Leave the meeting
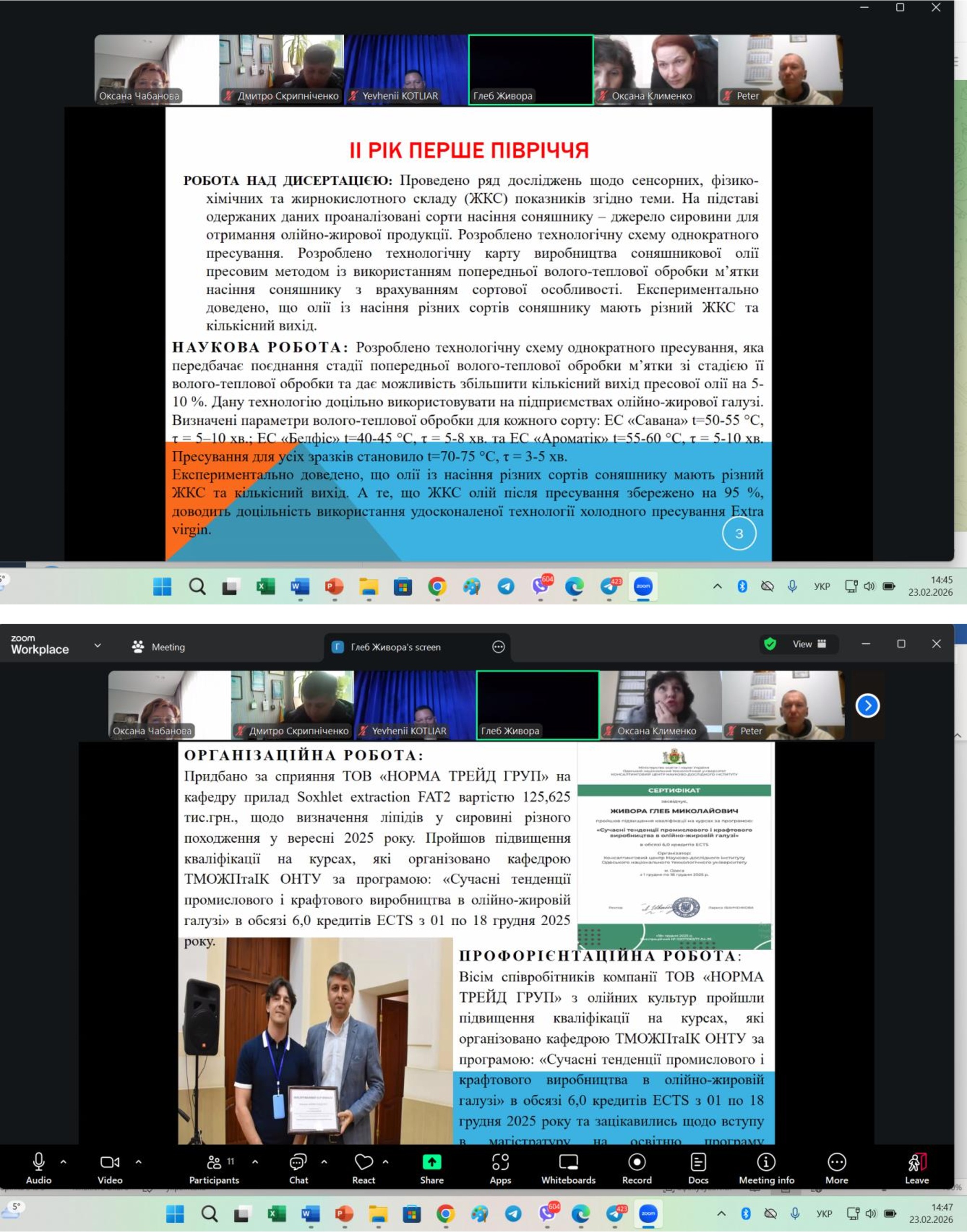The image size is (967, 1232). [916, 1168]
